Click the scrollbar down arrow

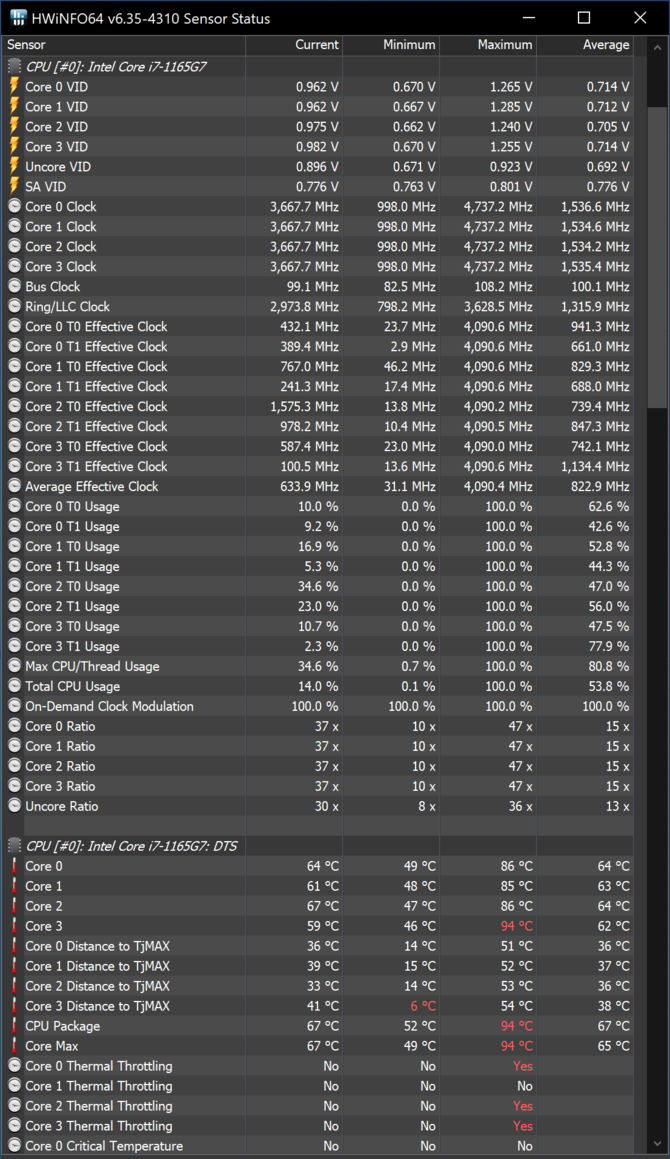point(657,1144)
